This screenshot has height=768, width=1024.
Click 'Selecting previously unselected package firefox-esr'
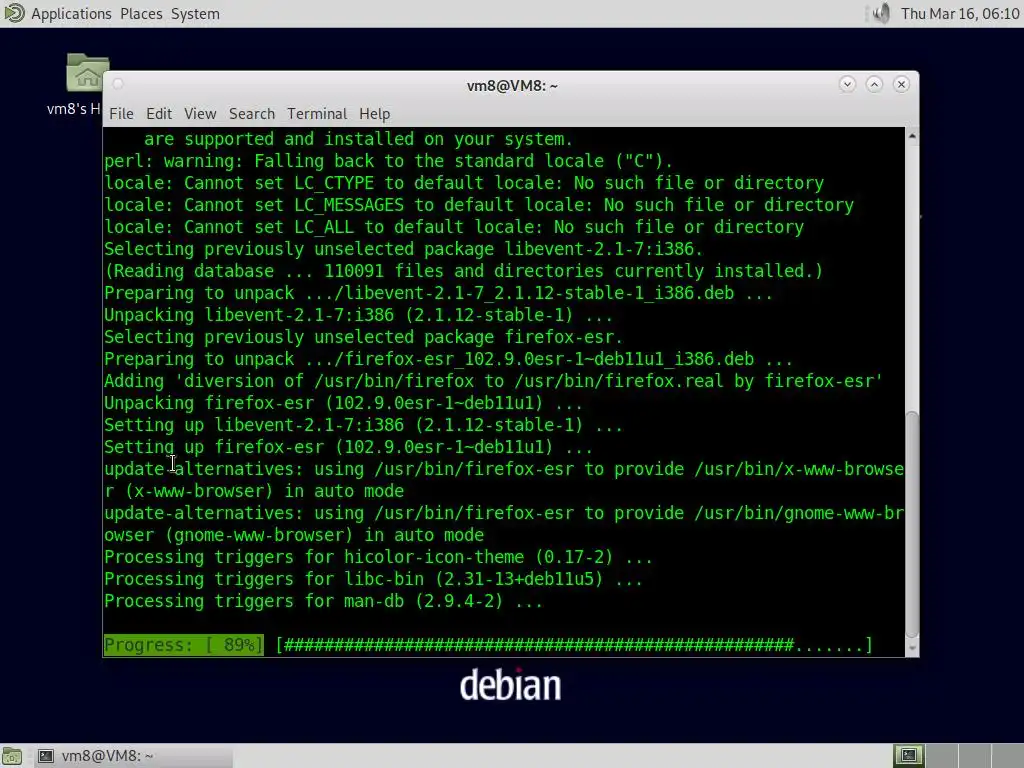point(364,337)
